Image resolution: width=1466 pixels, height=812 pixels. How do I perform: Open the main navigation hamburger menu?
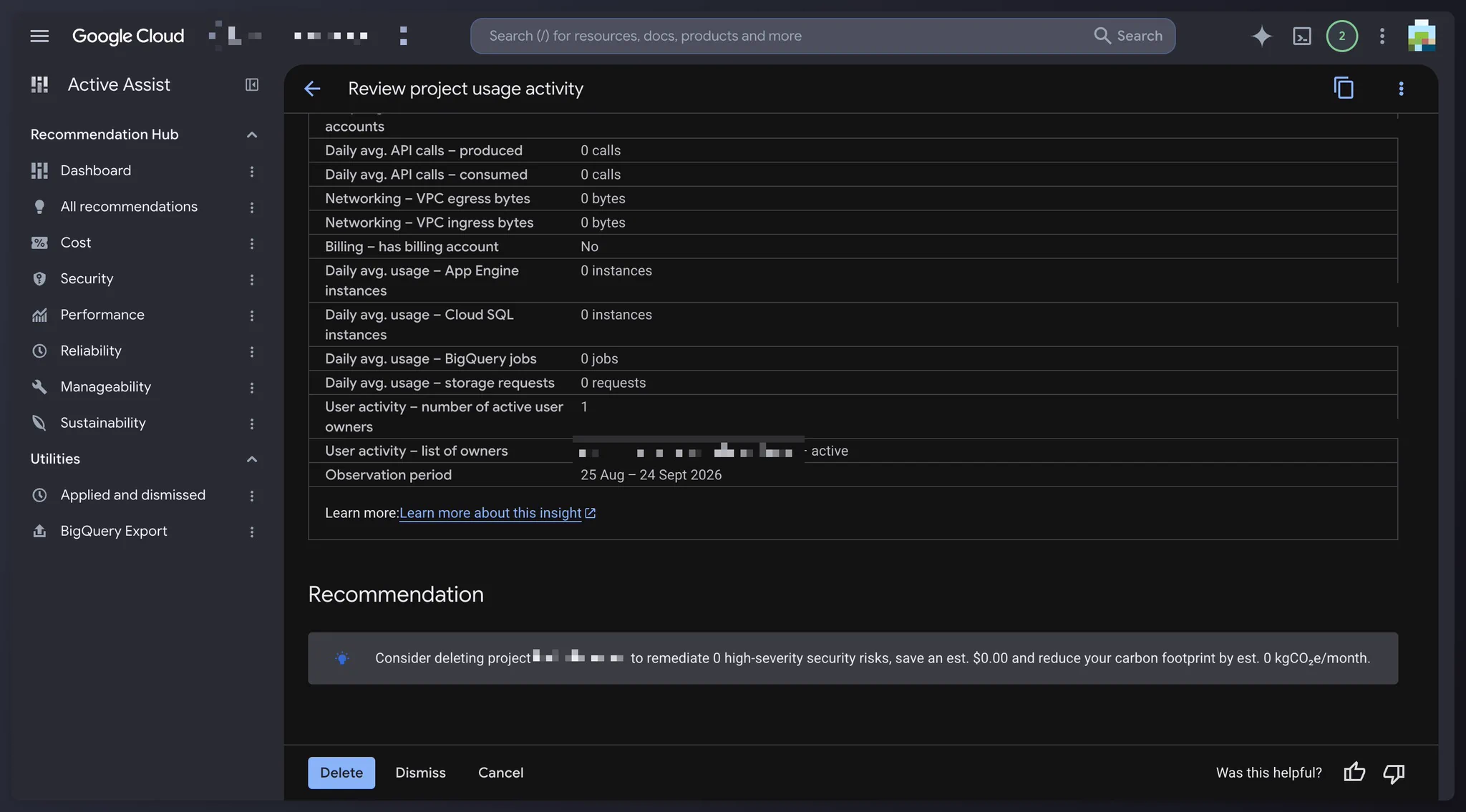[39, 36]
